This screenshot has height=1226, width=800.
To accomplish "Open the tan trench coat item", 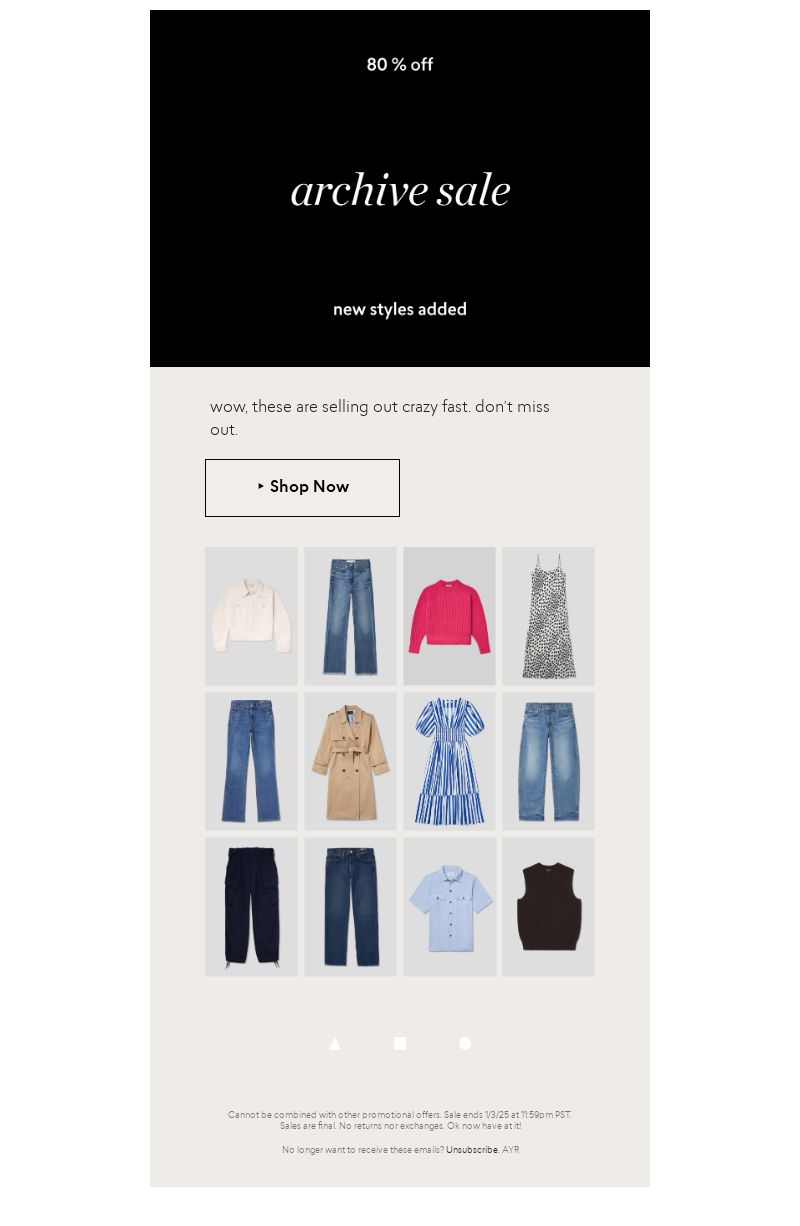I will 350,761.
